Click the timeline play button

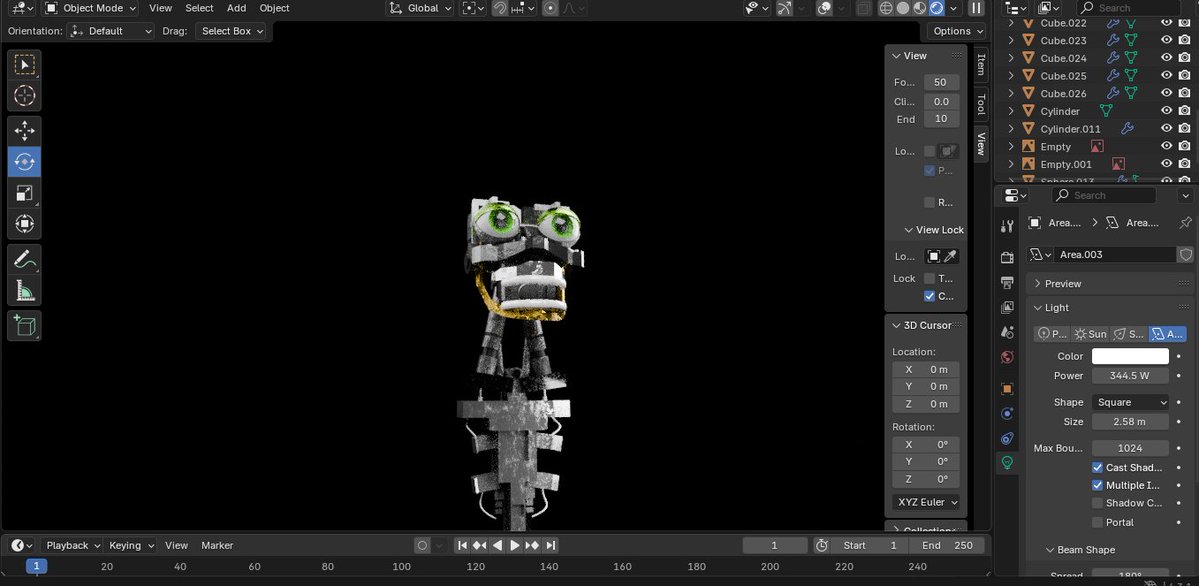point(515,545)
